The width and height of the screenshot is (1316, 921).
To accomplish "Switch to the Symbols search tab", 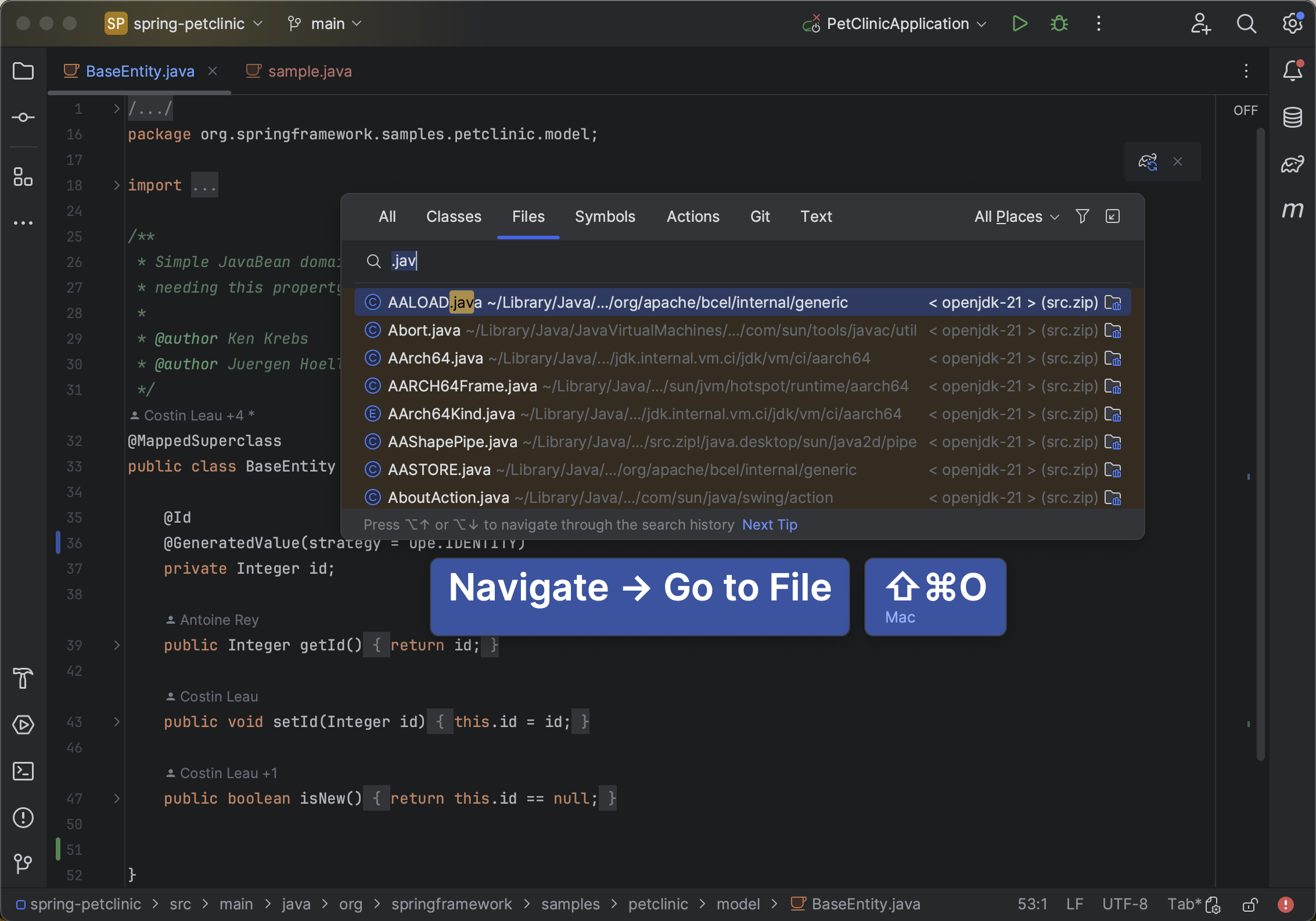I will tap(605, 216).
